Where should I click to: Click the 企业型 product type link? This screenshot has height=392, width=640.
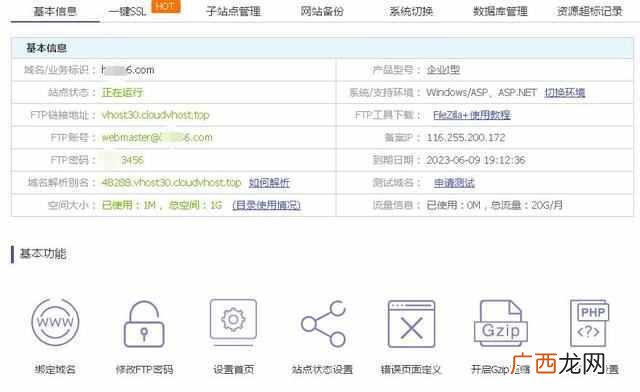443,70
